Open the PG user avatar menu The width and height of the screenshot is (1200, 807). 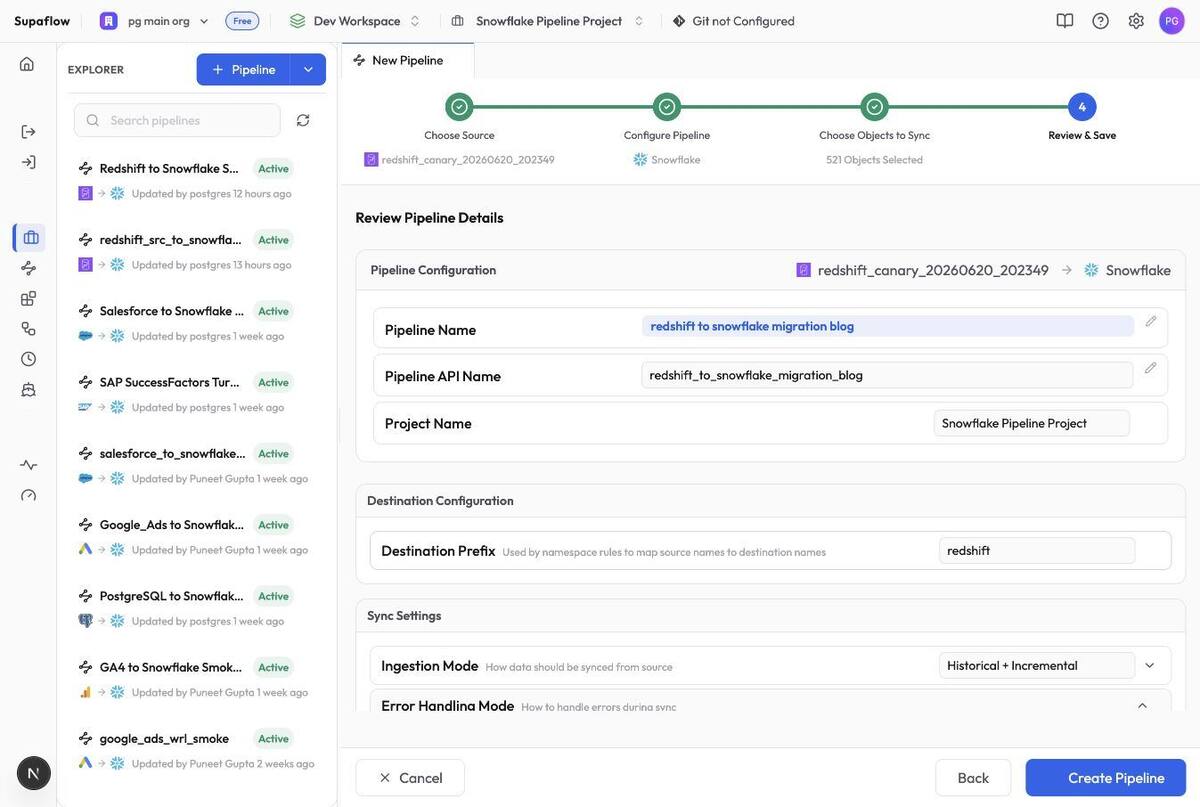coord(1172,20)
